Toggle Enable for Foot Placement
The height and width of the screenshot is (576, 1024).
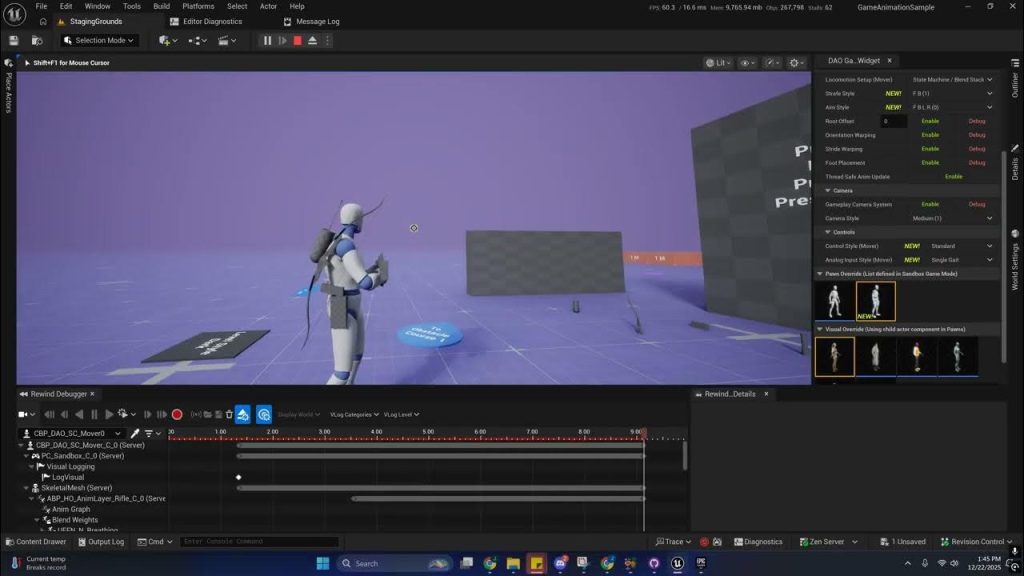930,163
